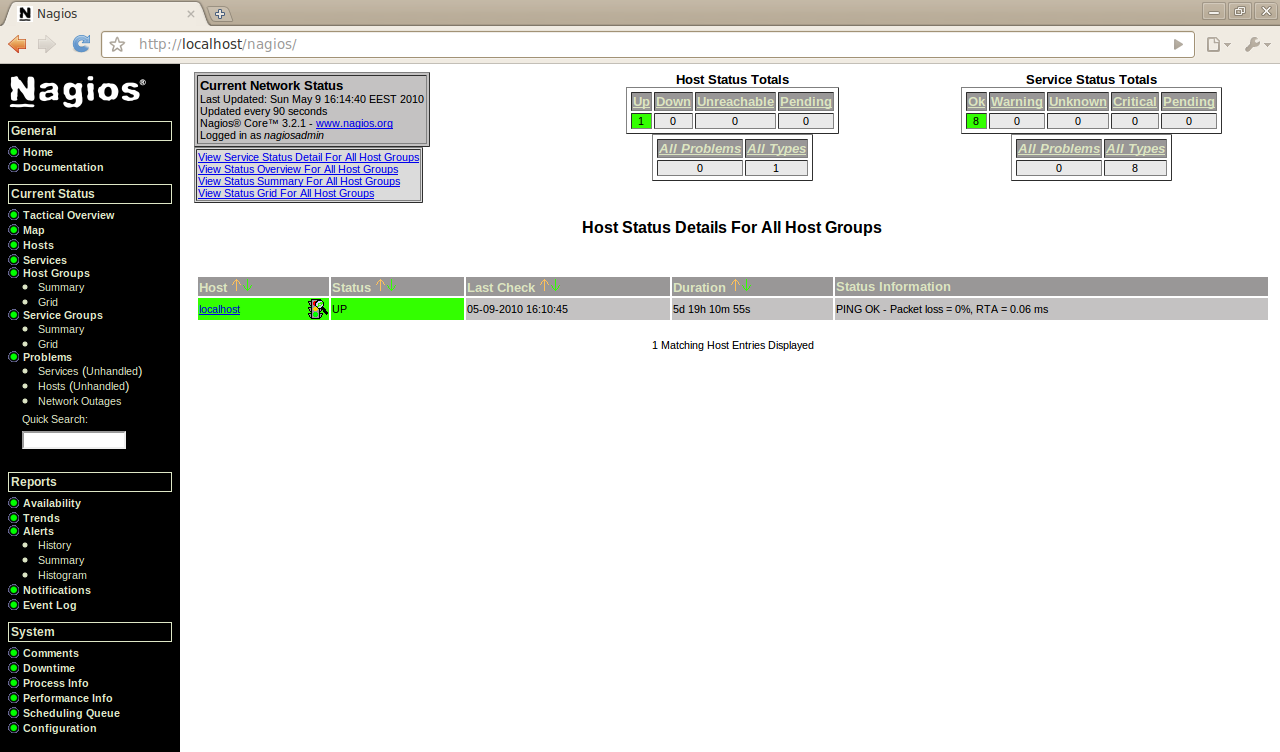Open Downtime page
Image resolution: width=1280 pixels, height=752 pixels.
tap(49, 668)
